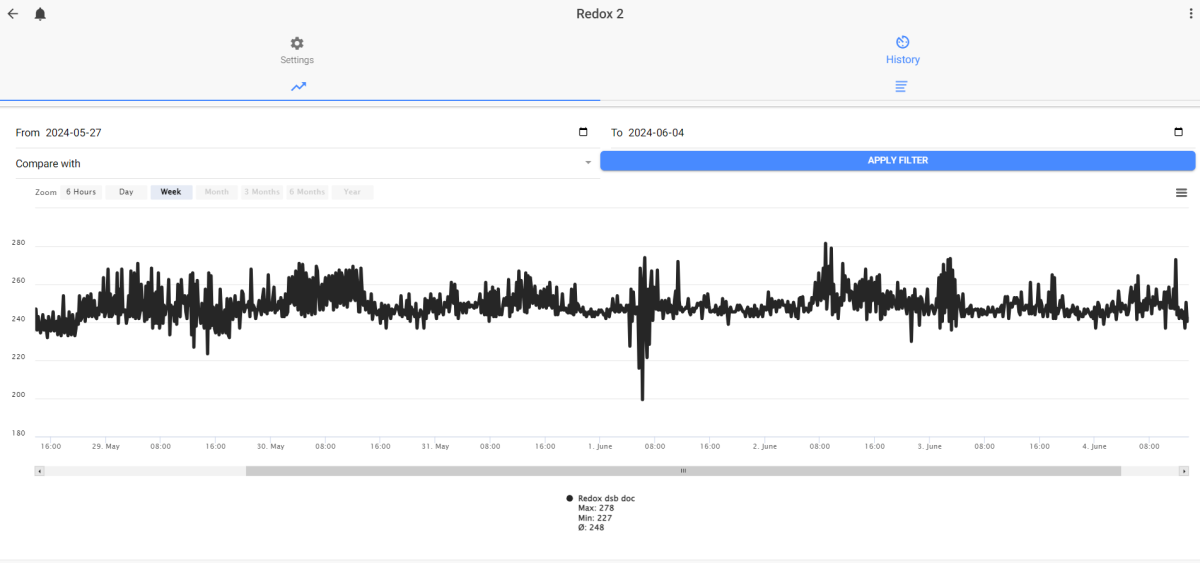Click the 200 y-axis label

coord(18,395)
